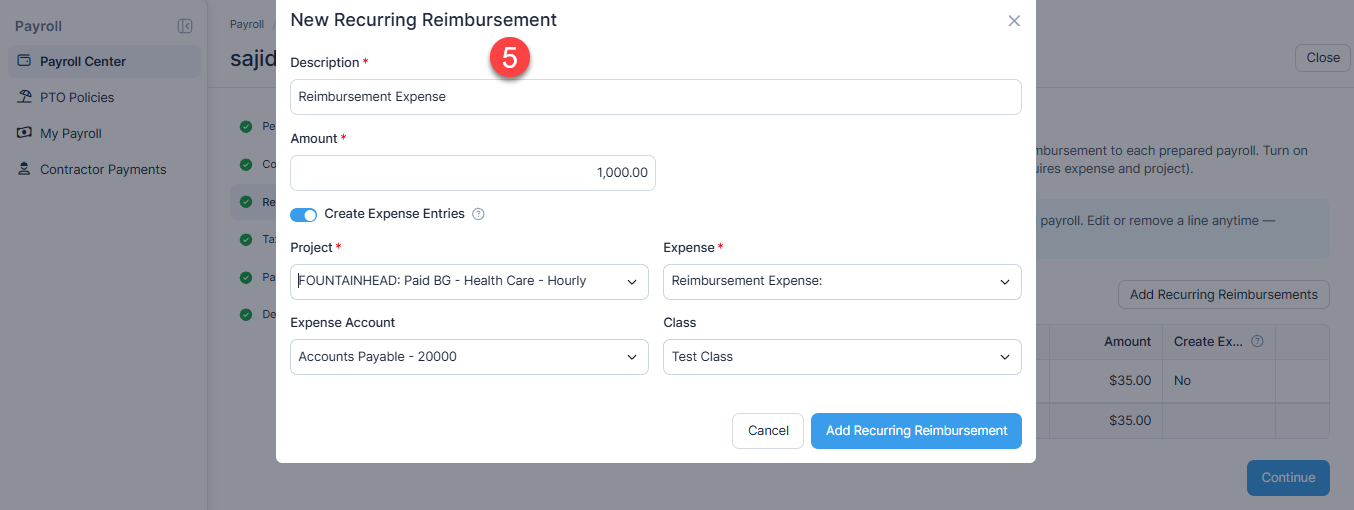Click the Contractor Payments person icon
Screen dimensions: 1354x510
(x=24, y=169)
